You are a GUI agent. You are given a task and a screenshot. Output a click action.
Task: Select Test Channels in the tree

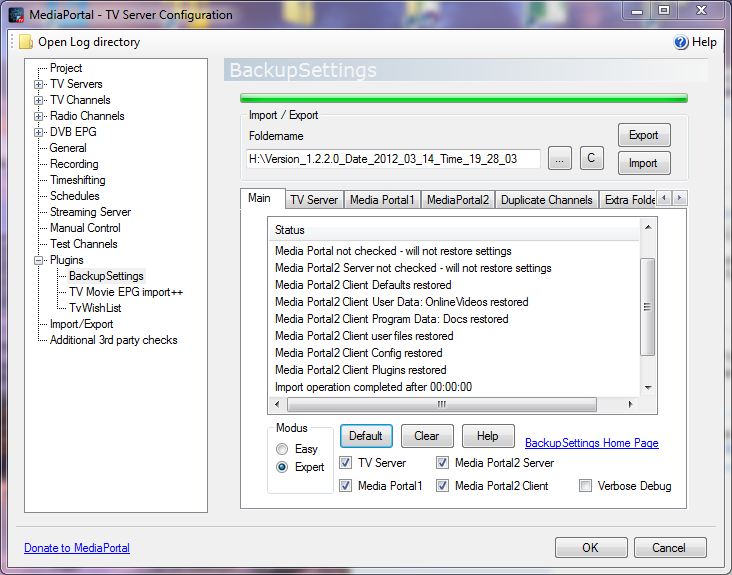pos(84,244)
